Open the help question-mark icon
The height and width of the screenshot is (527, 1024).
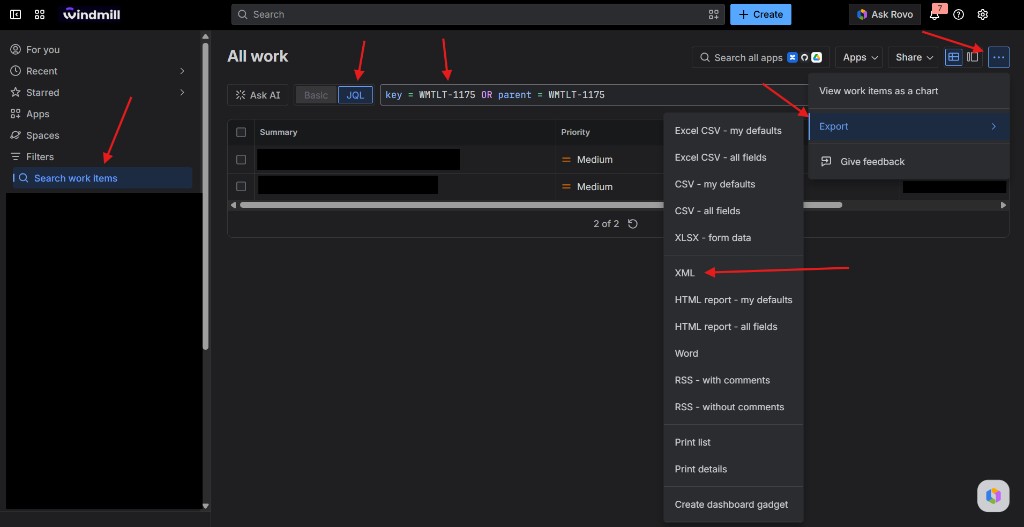tap(959, 14)
